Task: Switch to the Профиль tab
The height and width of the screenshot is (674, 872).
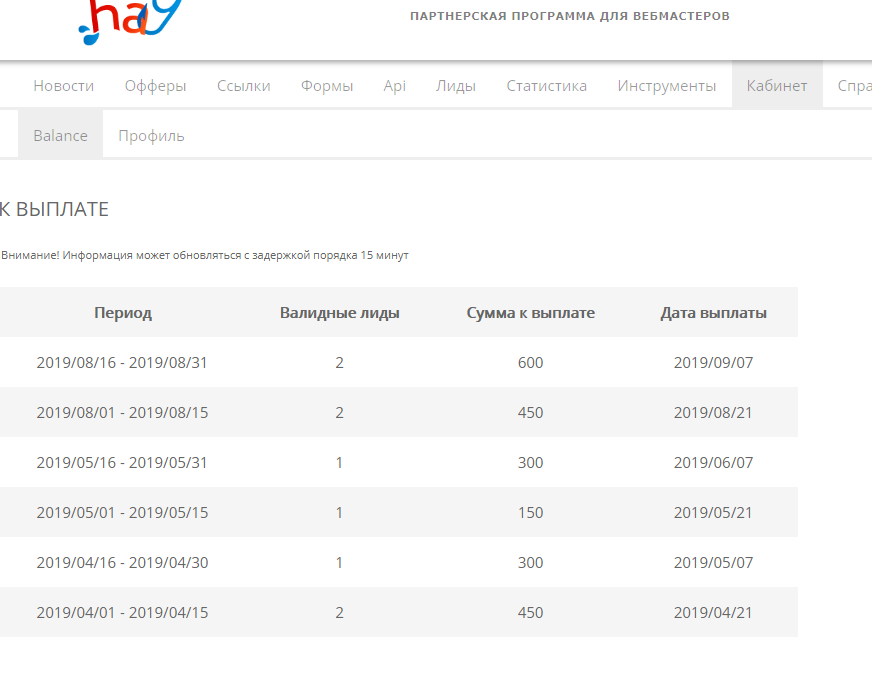Action: (x=151, y=136)
